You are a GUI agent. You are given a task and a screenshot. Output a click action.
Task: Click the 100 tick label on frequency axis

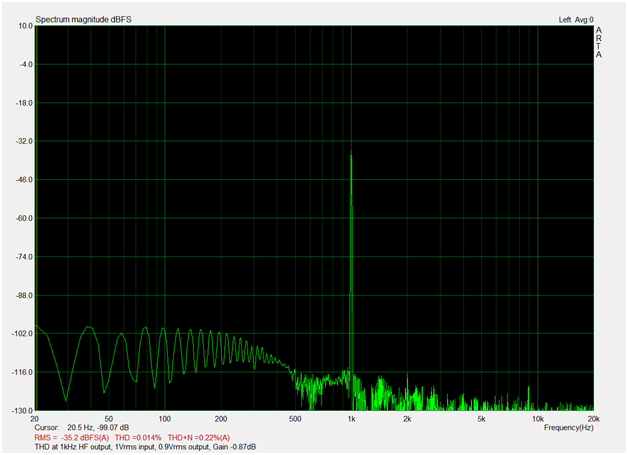163,419
